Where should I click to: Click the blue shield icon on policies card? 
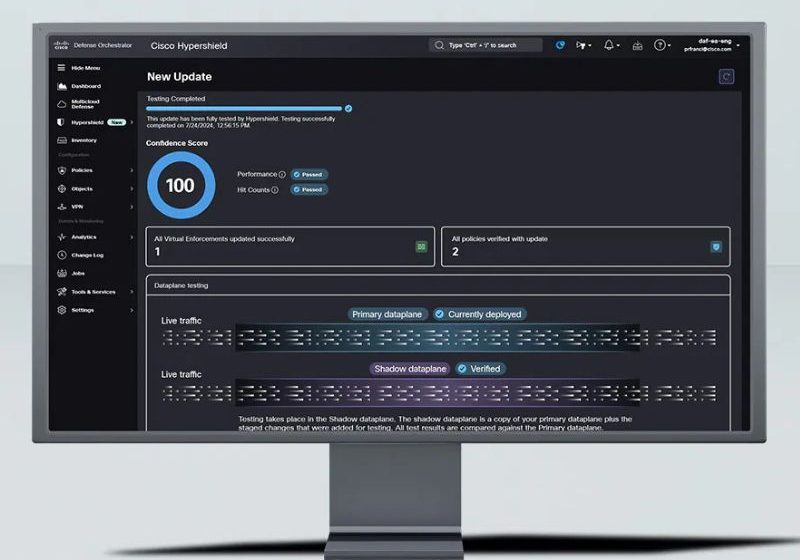coord(716,247)
